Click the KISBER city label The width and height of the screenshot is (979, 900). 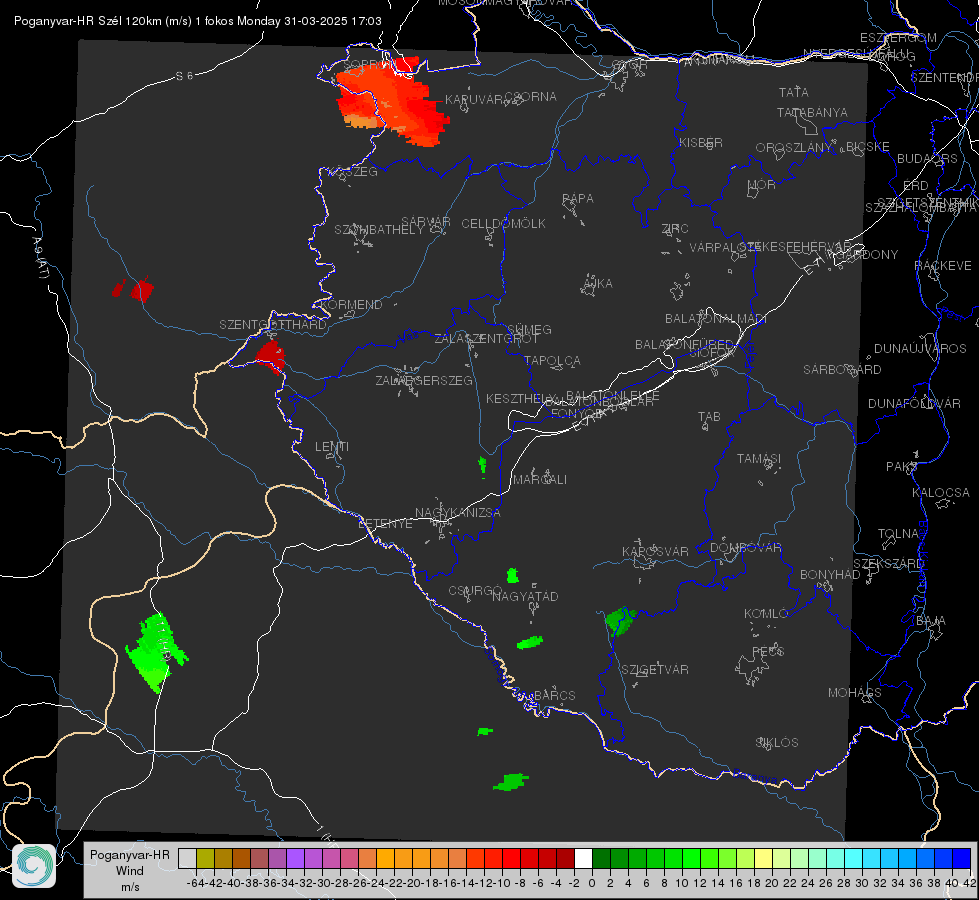coord(701,143)
